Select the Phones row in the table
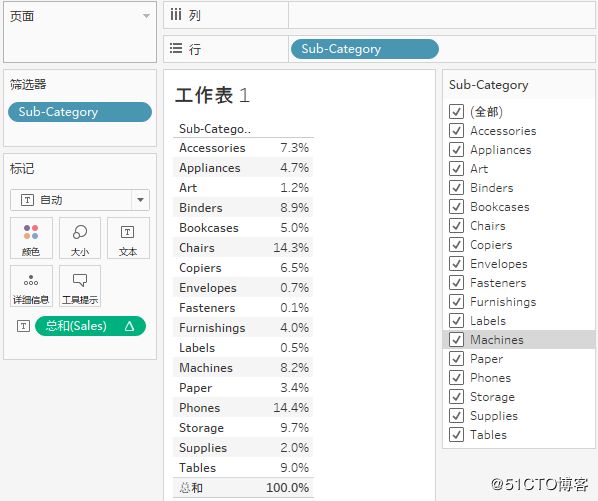The image size is (598, 501). tap(243, 408)
